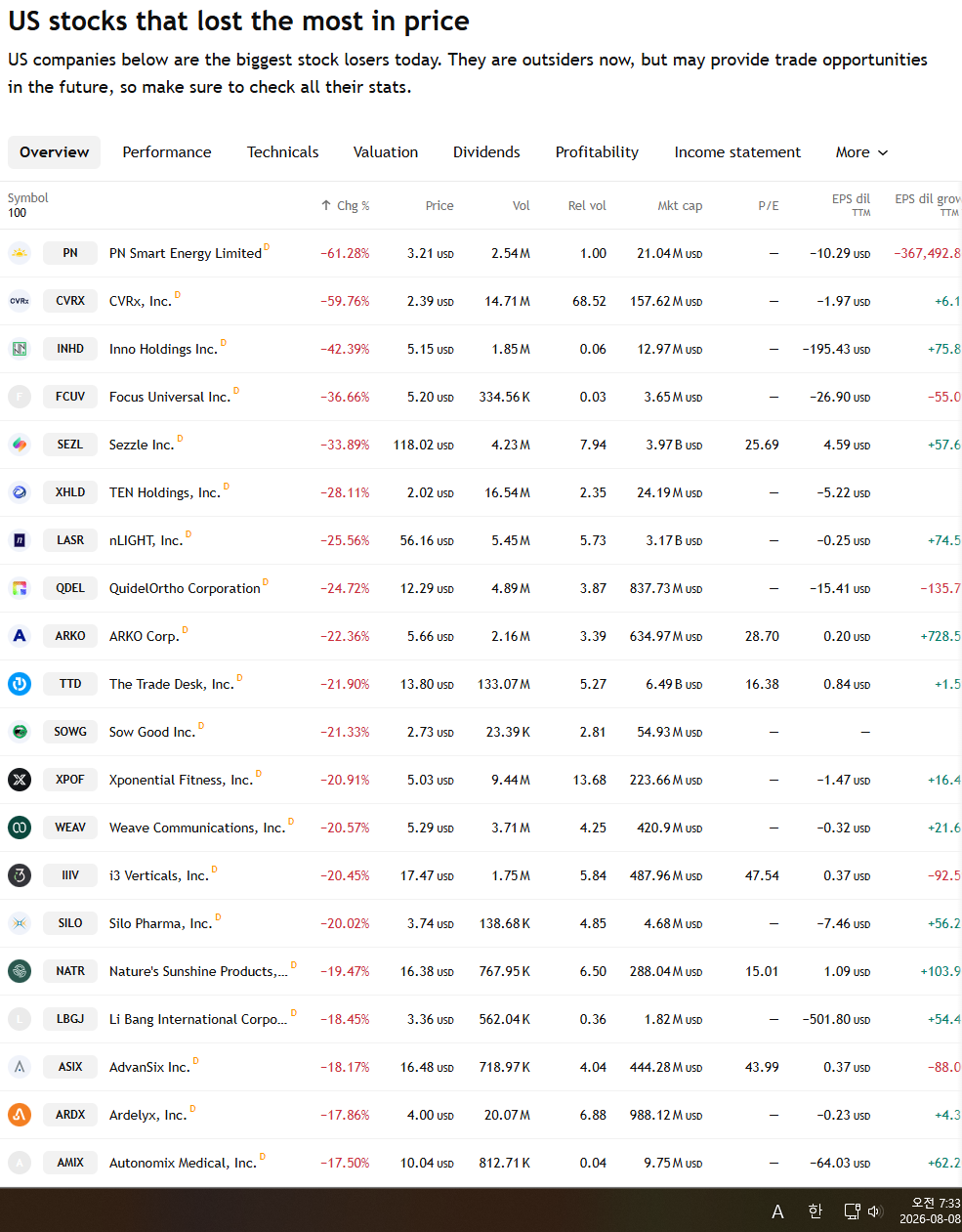
Task: Open the TTD ticker symbol button
Action: (70, 684)
